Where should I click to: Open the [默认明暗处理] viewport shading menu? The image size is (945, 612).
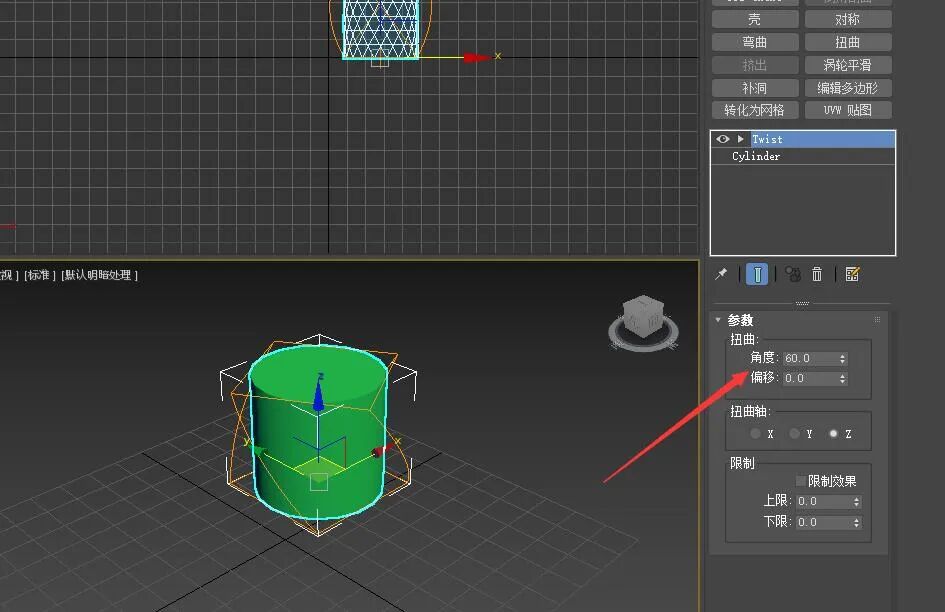click(x=99, y=275)
